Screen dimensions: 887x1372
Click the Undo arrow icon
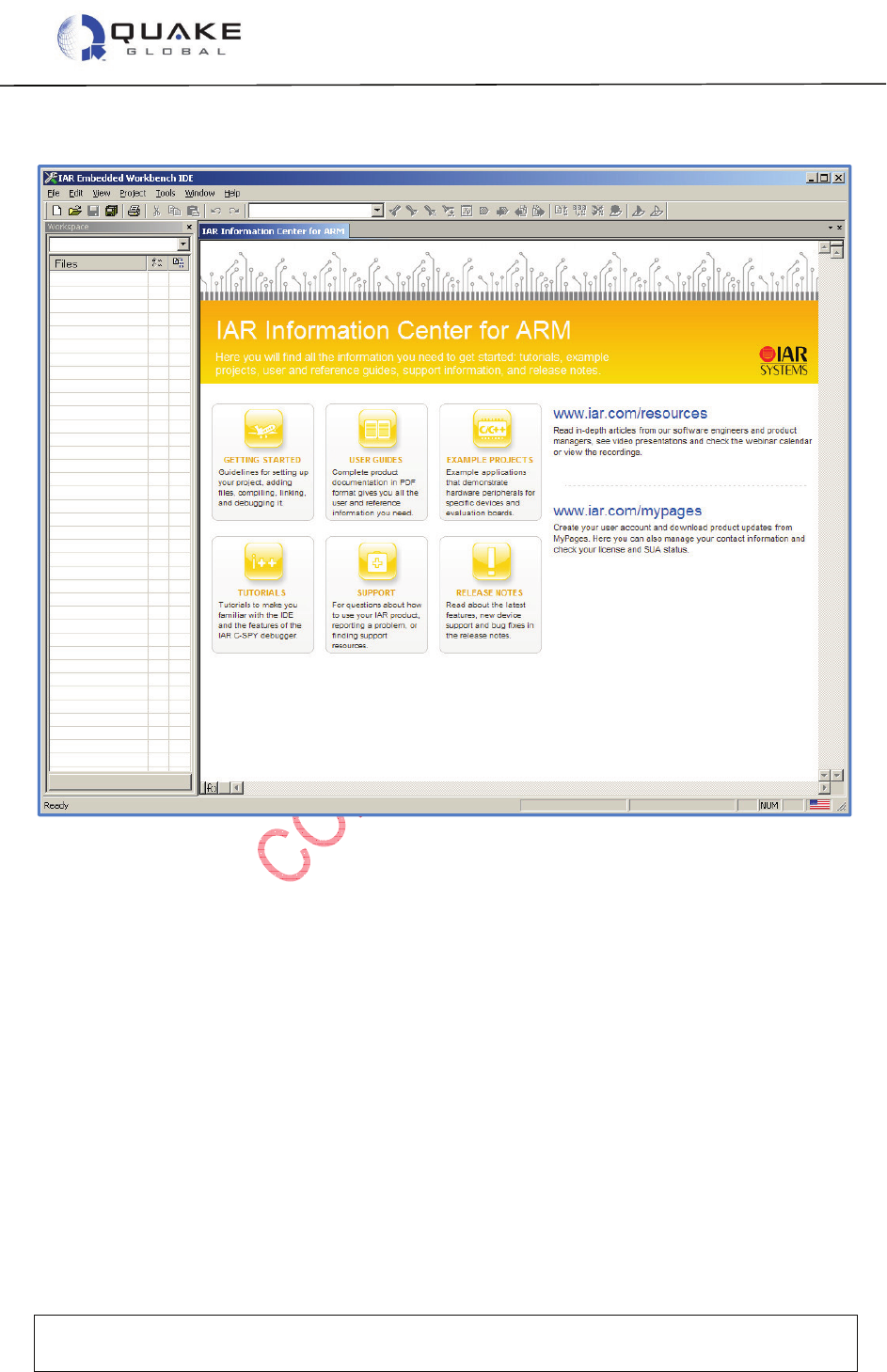point(215,211)
